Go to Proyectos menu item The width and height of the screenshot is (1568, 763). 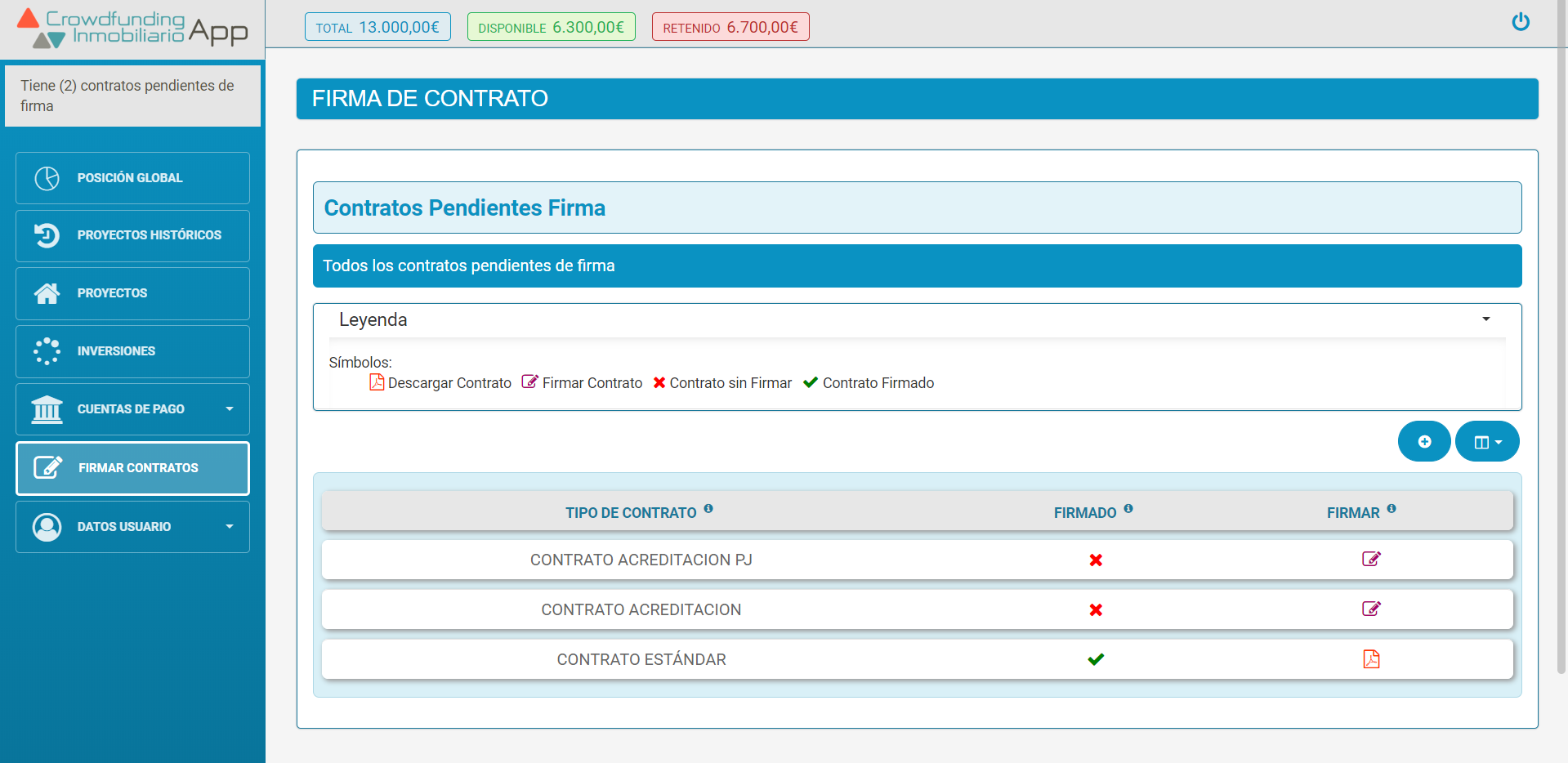tap(132, 293)
